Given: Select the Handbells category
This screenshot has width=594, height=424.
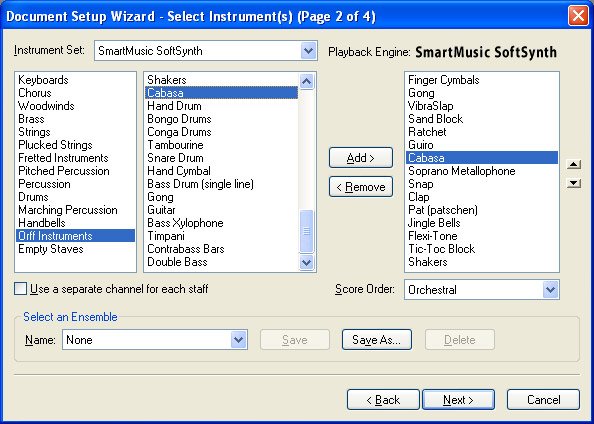Looking at the screenshot, I should pyautogui.click(x=75, y=223).
